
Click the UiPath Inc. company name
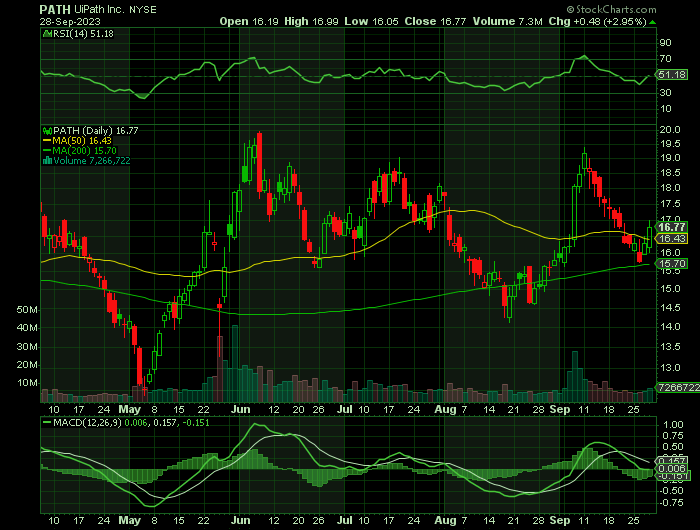(99, 9)
